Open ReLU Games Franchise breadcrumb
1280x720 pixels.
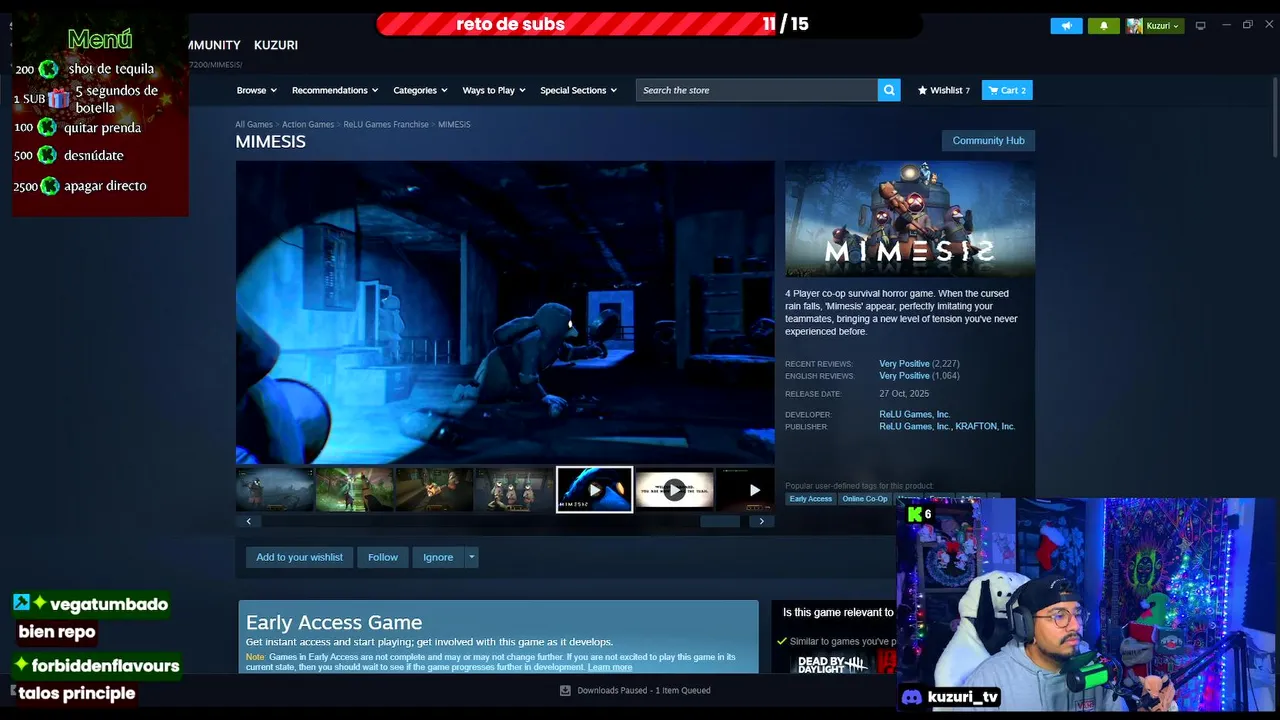[386, 124]
